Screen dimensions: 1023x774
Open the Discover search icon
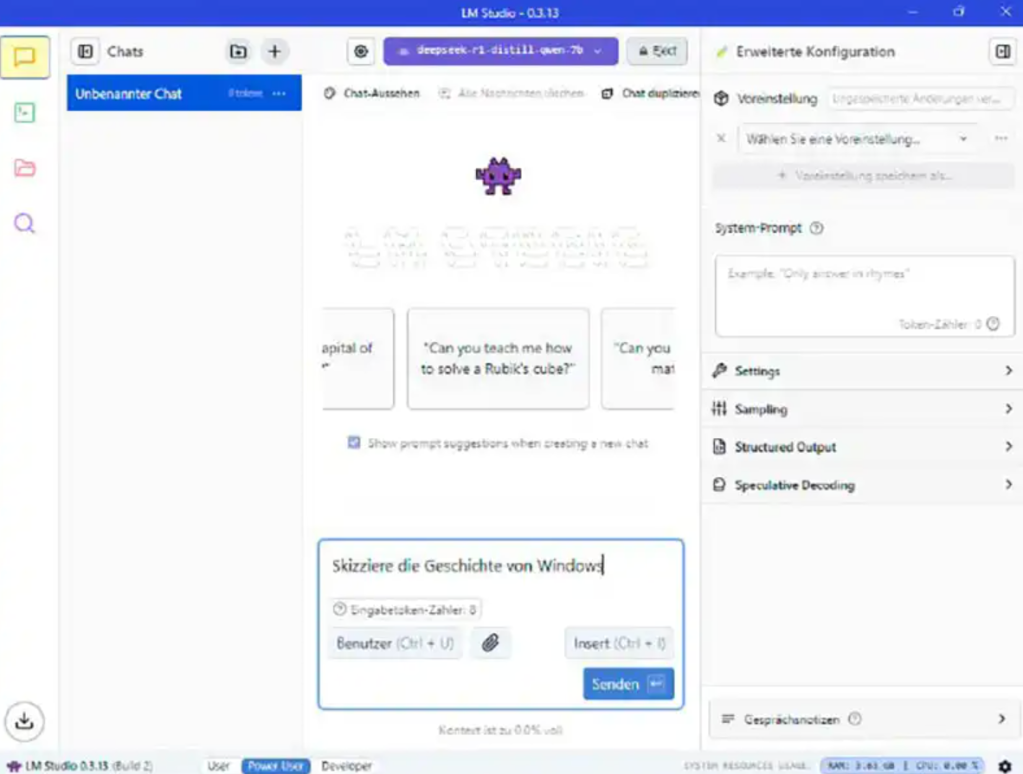25,223
